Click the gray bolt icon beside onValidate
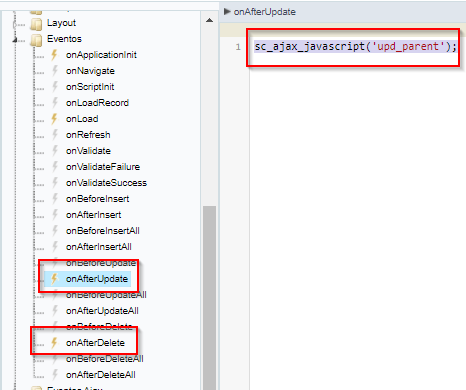This screenshot has width=466, height=390. [x=55, y=151]
